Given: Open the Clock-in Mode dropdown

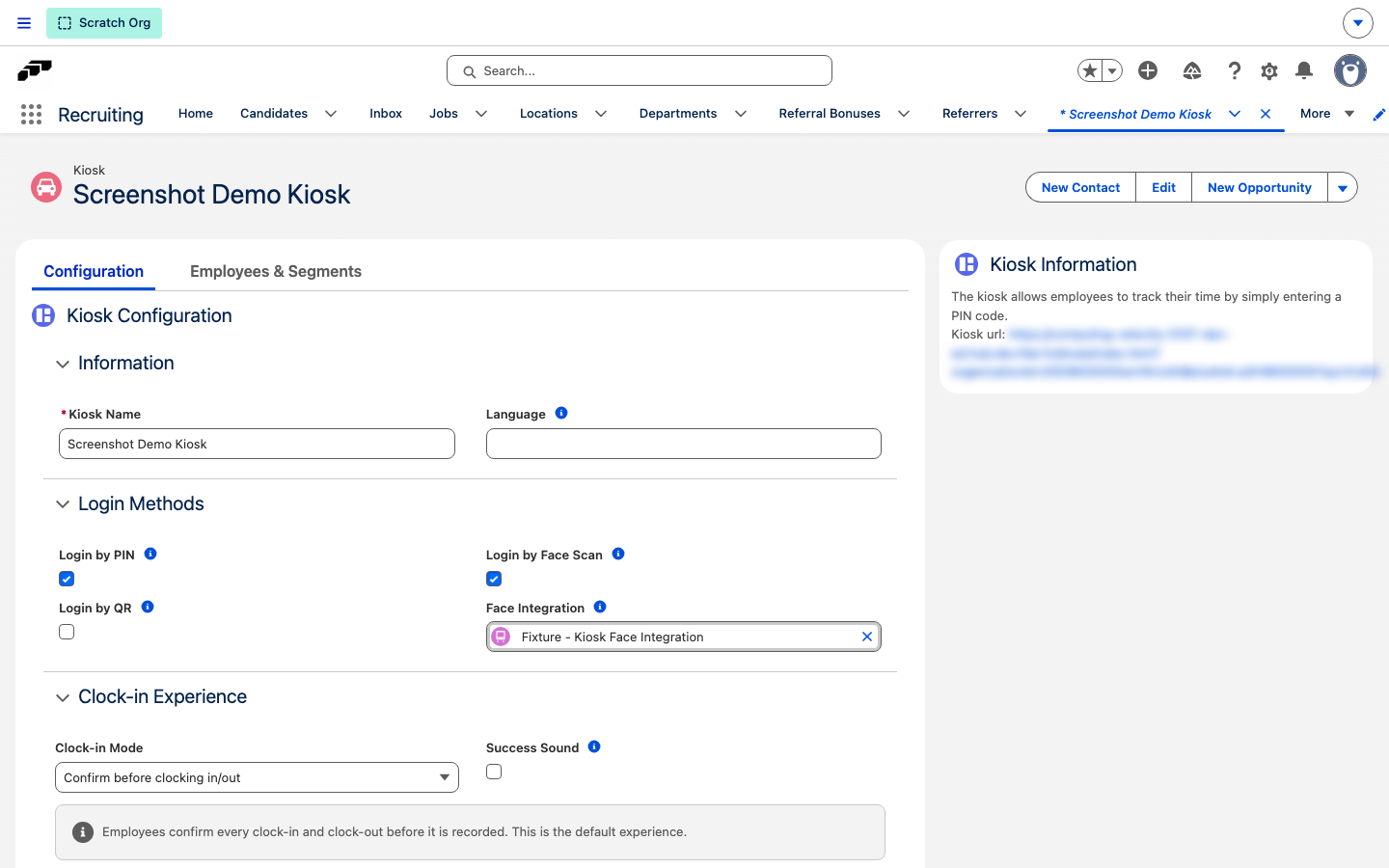Looking at the screenshot, I should 257,777.
